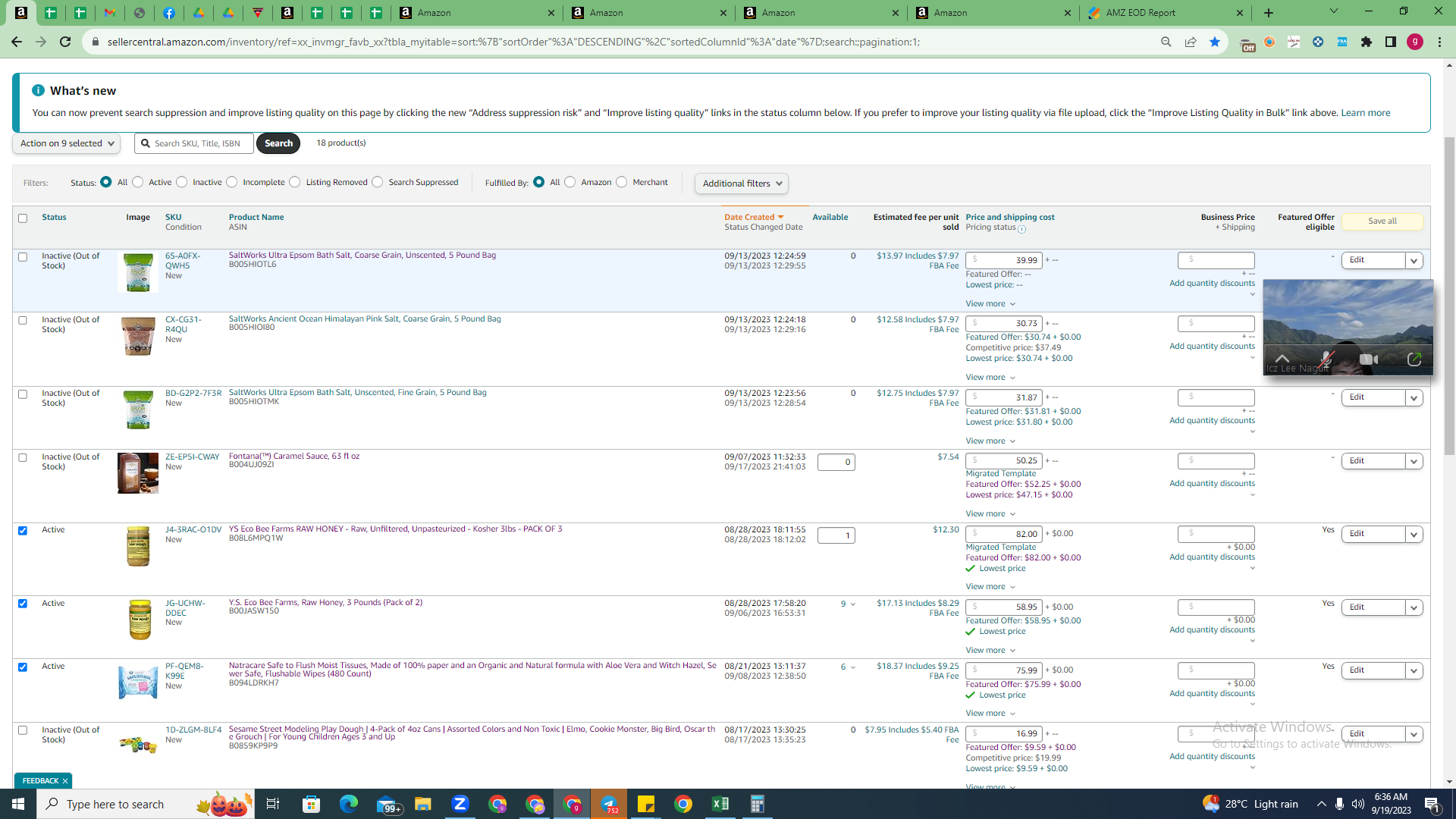Screen dimensions: 1456x819
Task: Click the page vertical scrollbar
Action: tap(1449, 296)
